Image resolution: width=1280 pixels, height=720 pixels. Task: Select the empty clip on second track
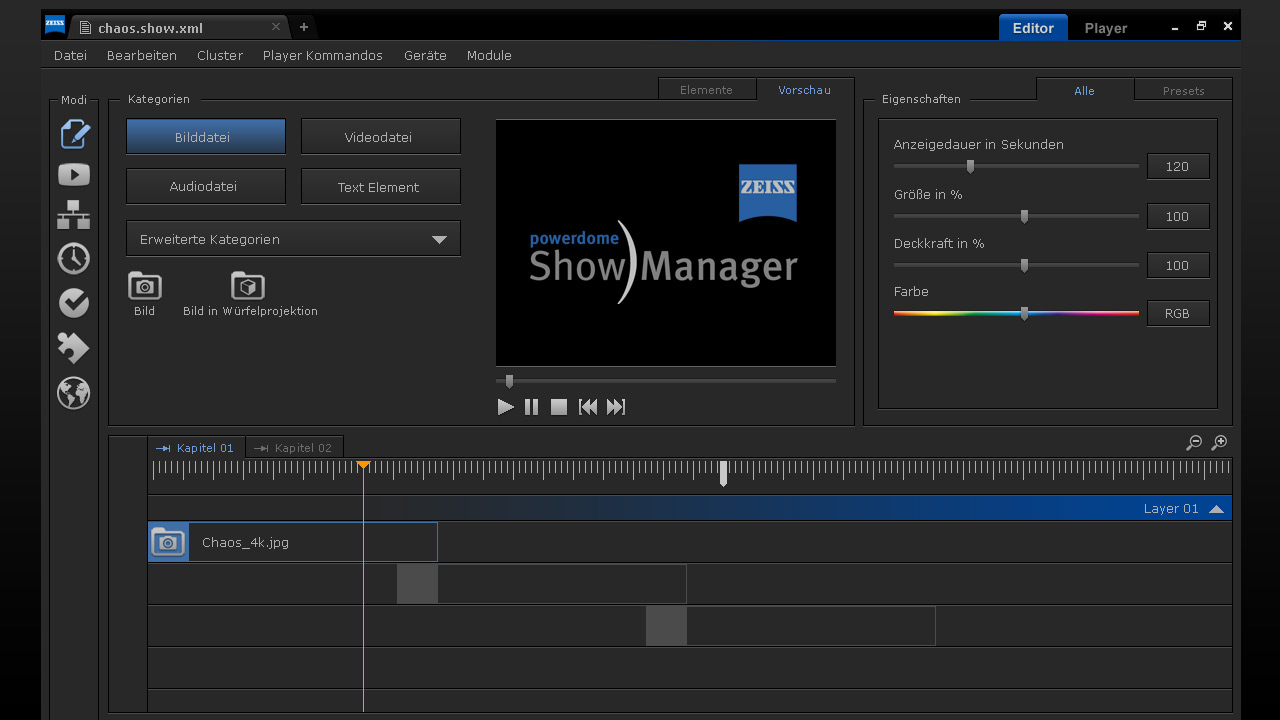click(542, 584)
